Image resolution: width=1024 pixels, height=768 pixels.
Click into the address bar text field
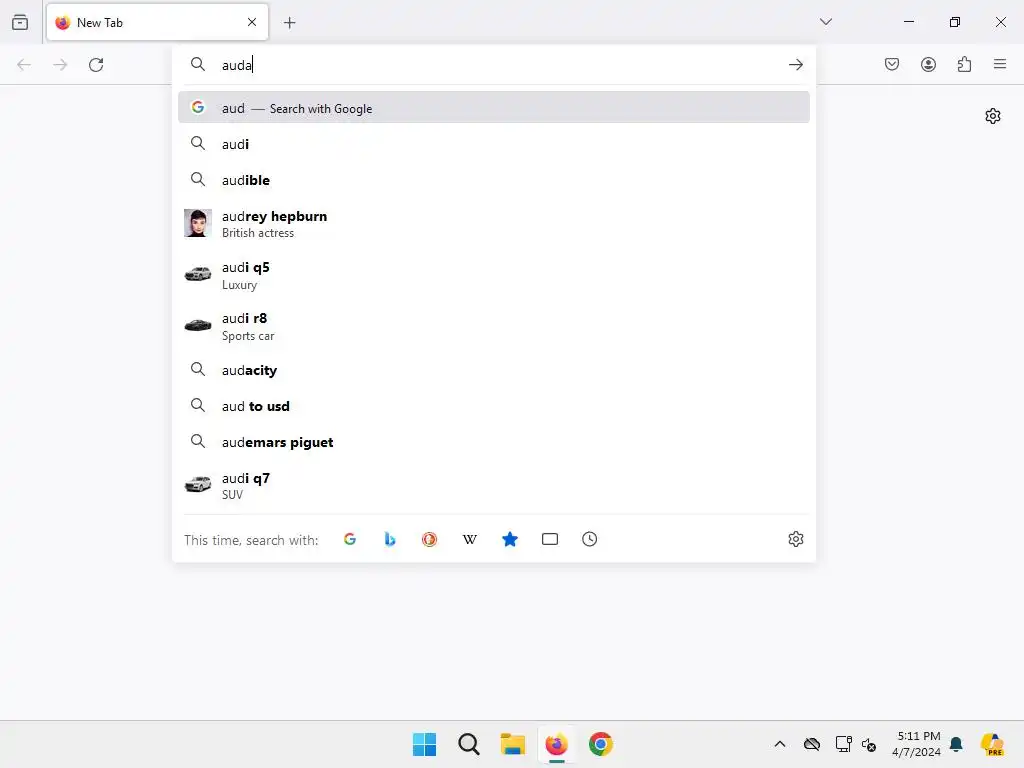496,64
